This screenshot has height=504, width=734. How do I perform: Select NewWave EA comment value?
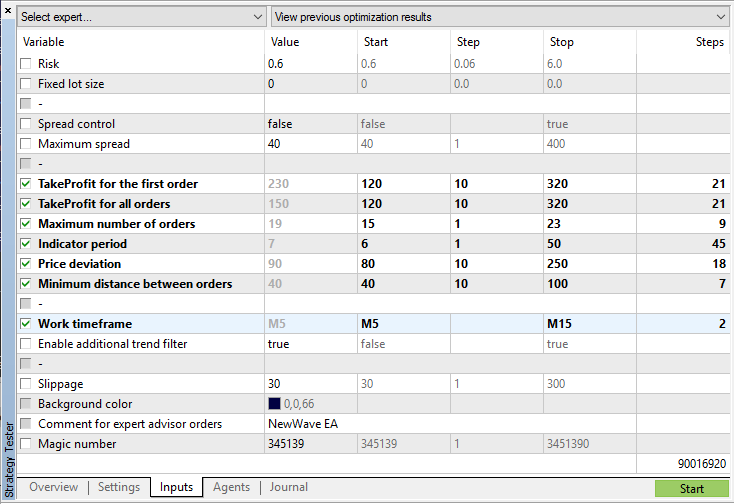pos(450,424)
